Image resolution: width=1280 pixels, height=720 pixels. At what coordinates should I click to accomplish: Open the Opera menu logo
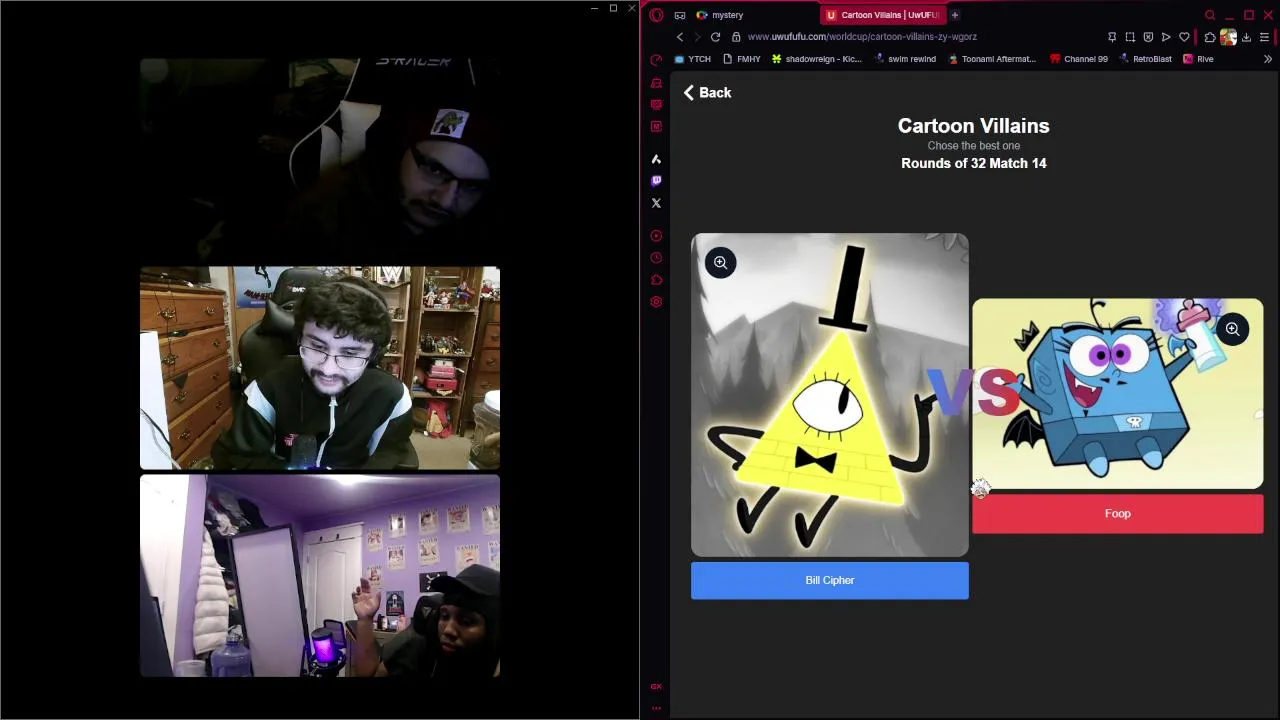click(656, 15)
